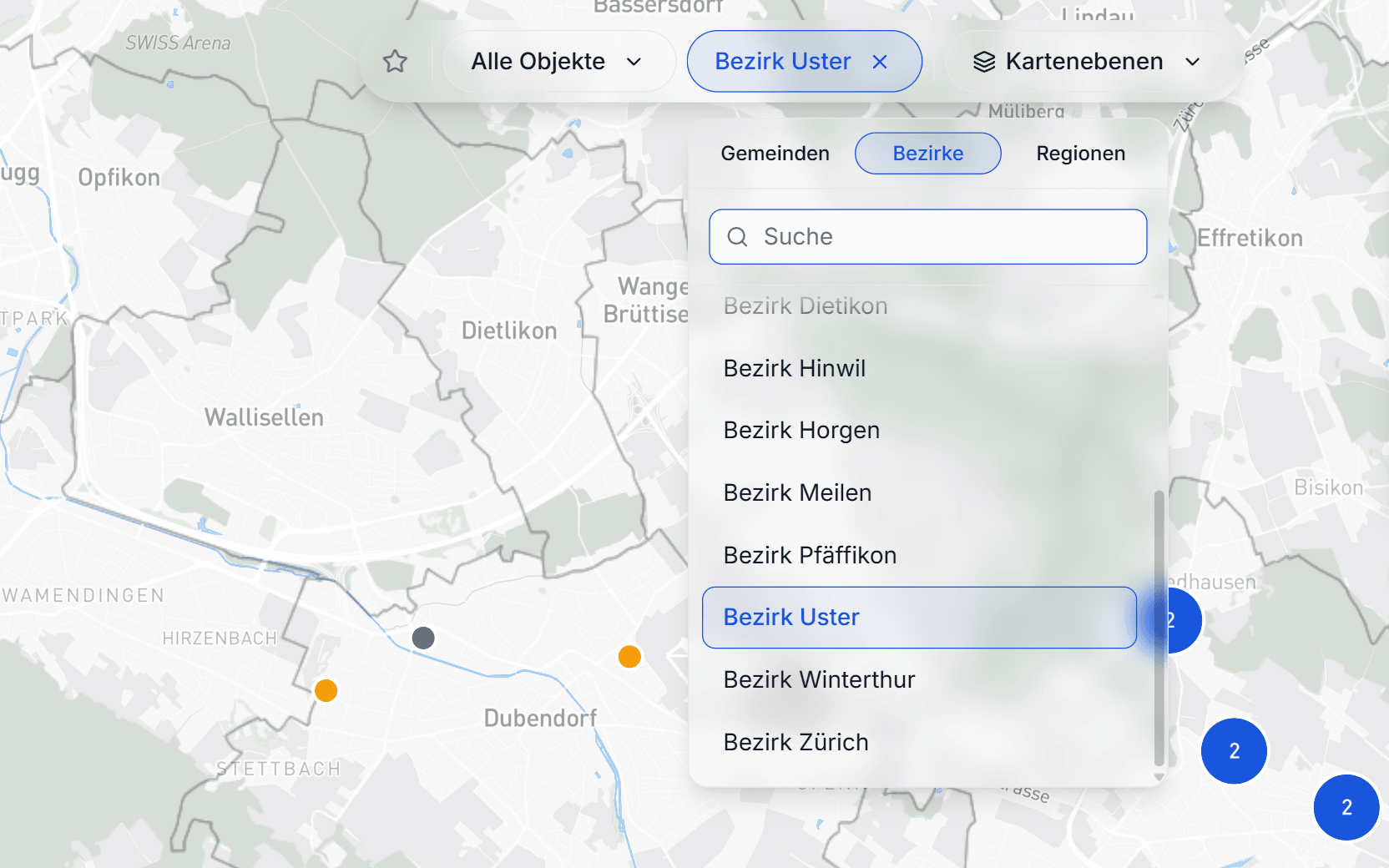Open the lower-right edge cluster of 2

1346,807
